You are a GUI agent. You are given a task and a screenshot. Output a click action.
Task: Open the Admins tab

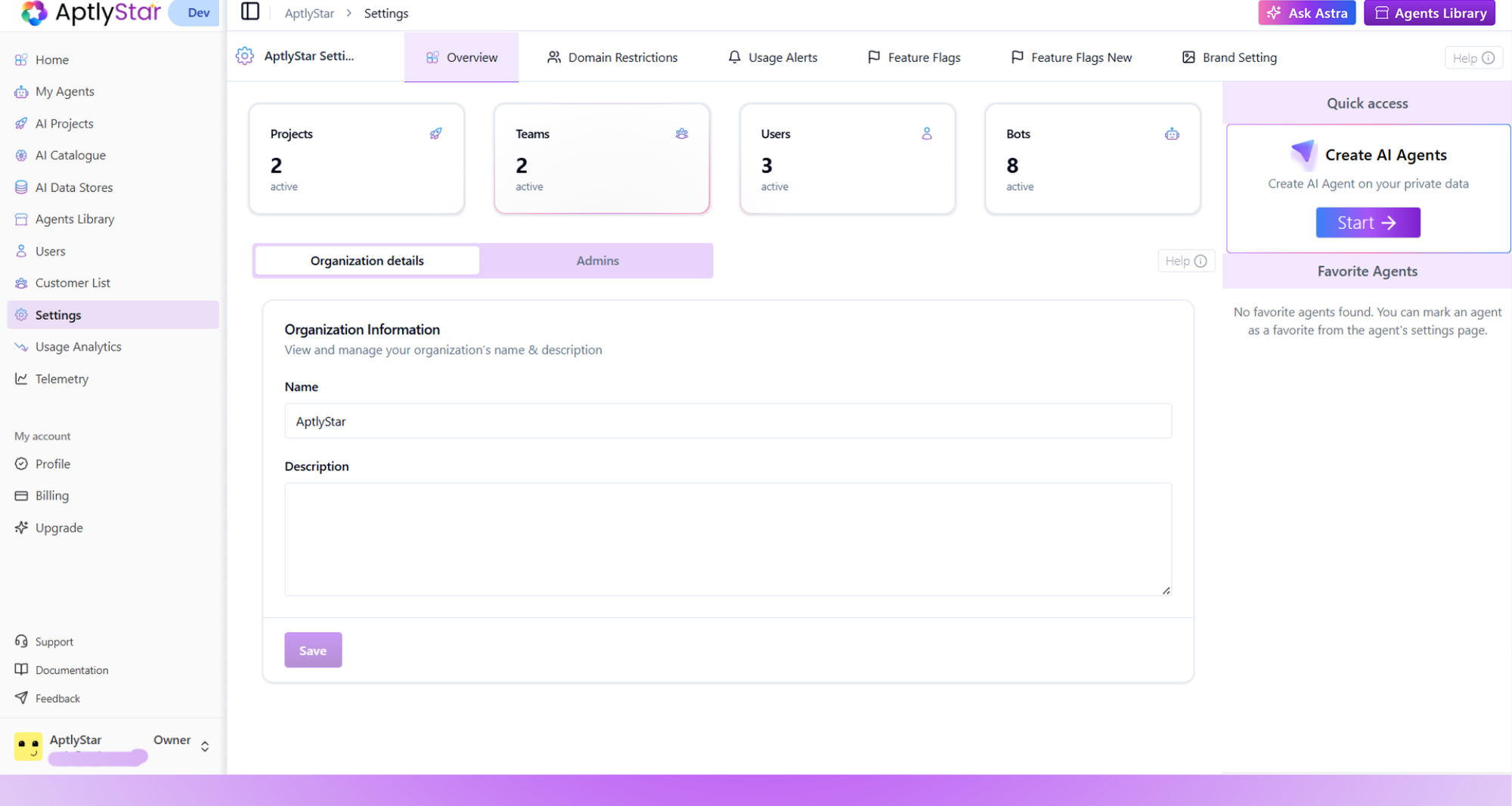[596, 260]
